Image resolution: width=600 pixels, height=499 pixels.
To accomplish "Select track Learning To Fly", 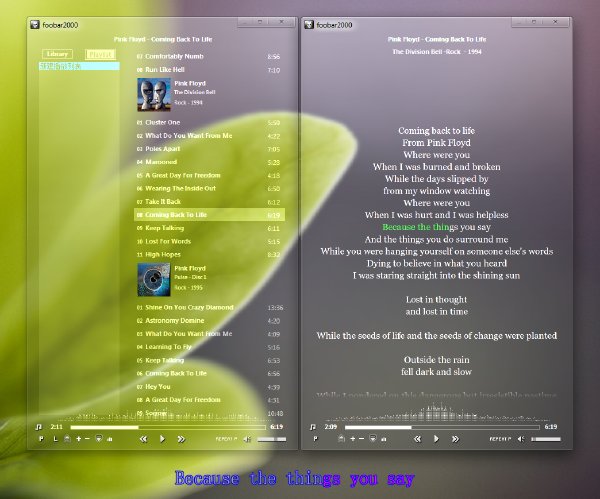I will 209,347.
